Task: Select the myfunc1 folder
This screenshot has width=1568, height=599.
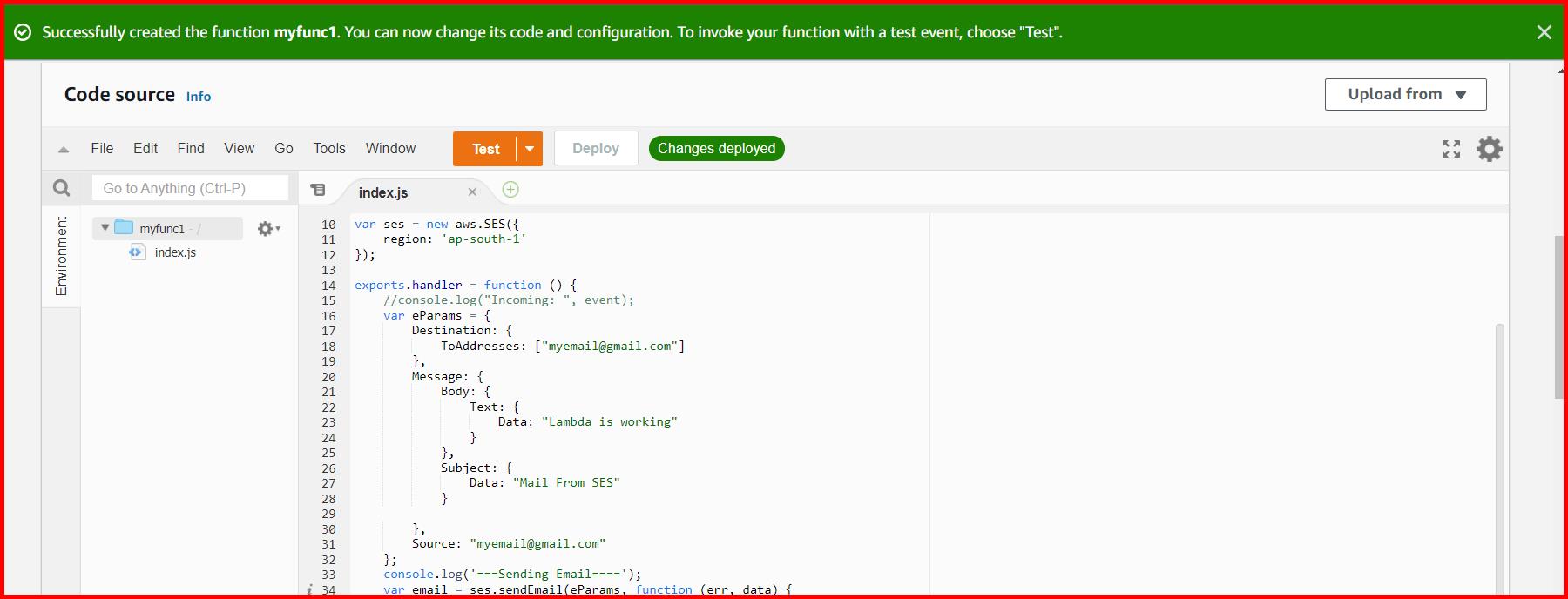Action: [167, 229]
